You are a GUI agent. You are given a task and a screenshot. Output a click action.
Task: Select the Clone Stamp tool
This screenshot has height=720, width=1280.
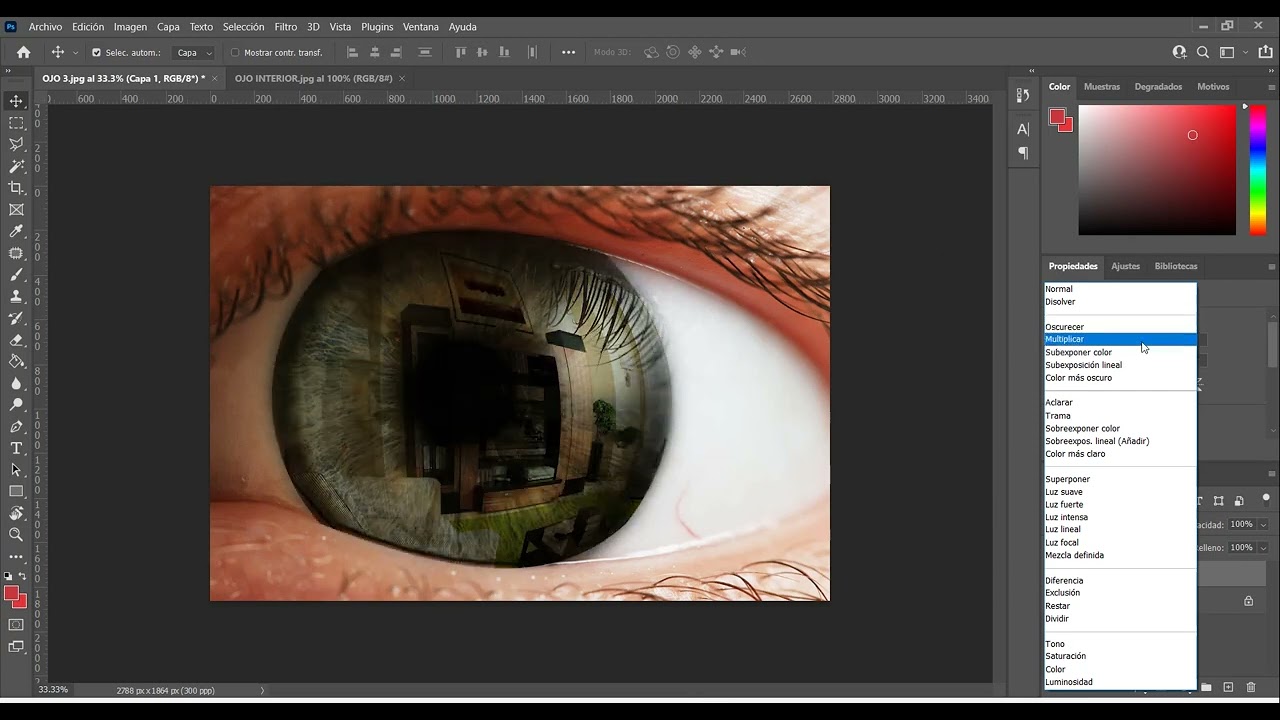tap(16, 297)
